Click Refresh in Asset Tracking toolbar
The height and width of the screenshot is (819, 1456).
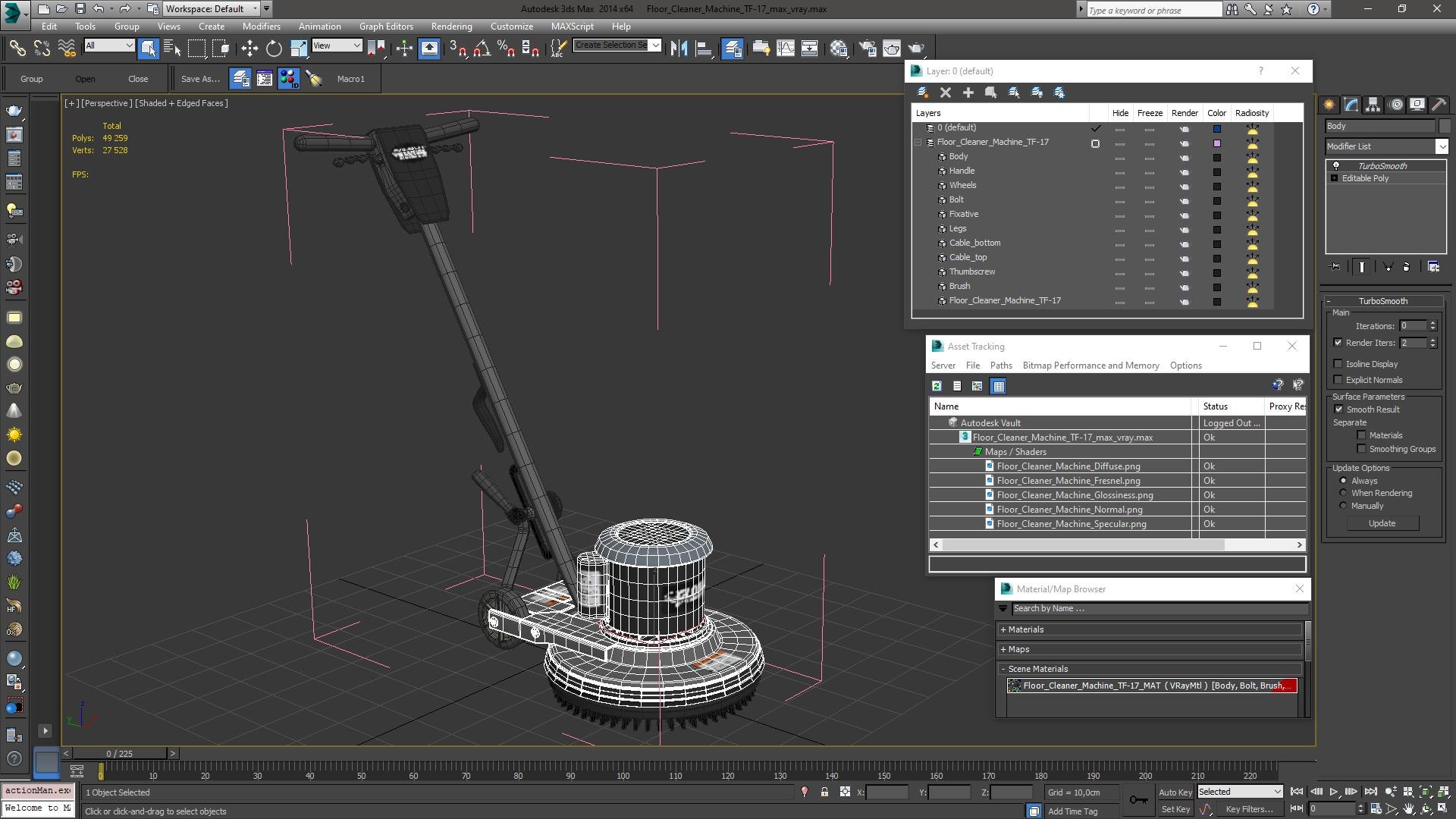(937, 386)
